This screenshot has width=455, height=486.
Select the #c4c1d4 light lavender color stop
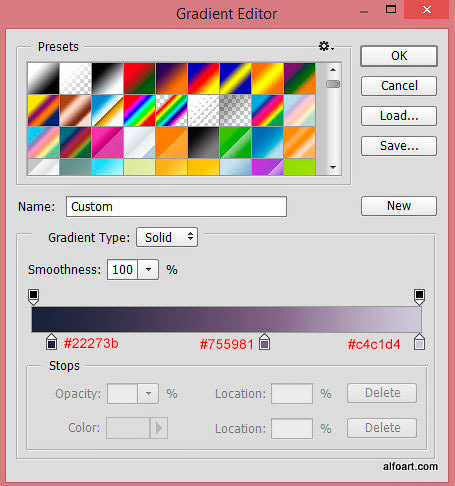click(419, 342)
